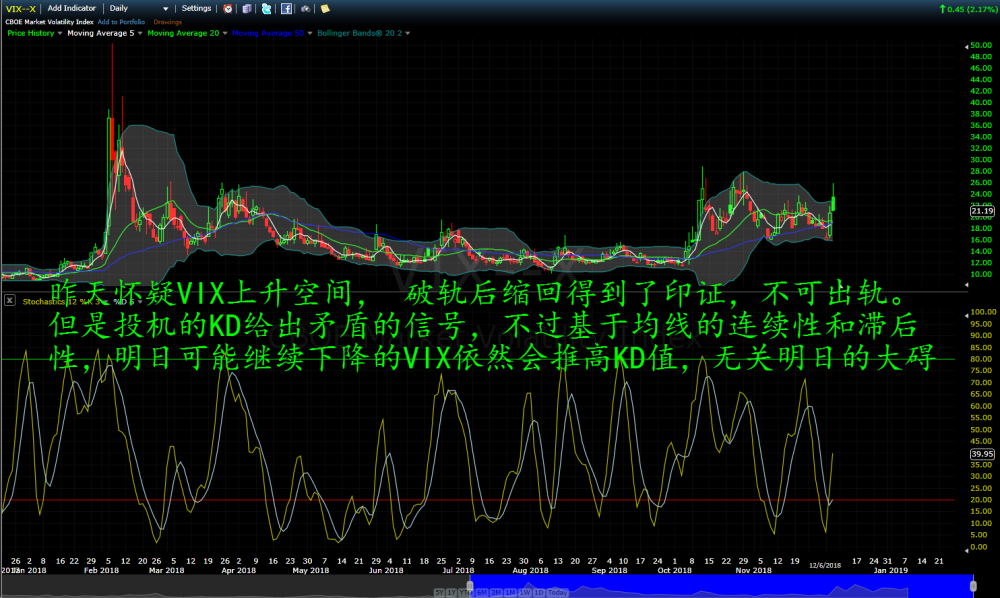Share chart via Twitter icon
The height and width of the screenshot is (598, 1000).
[x=265, y=8]
